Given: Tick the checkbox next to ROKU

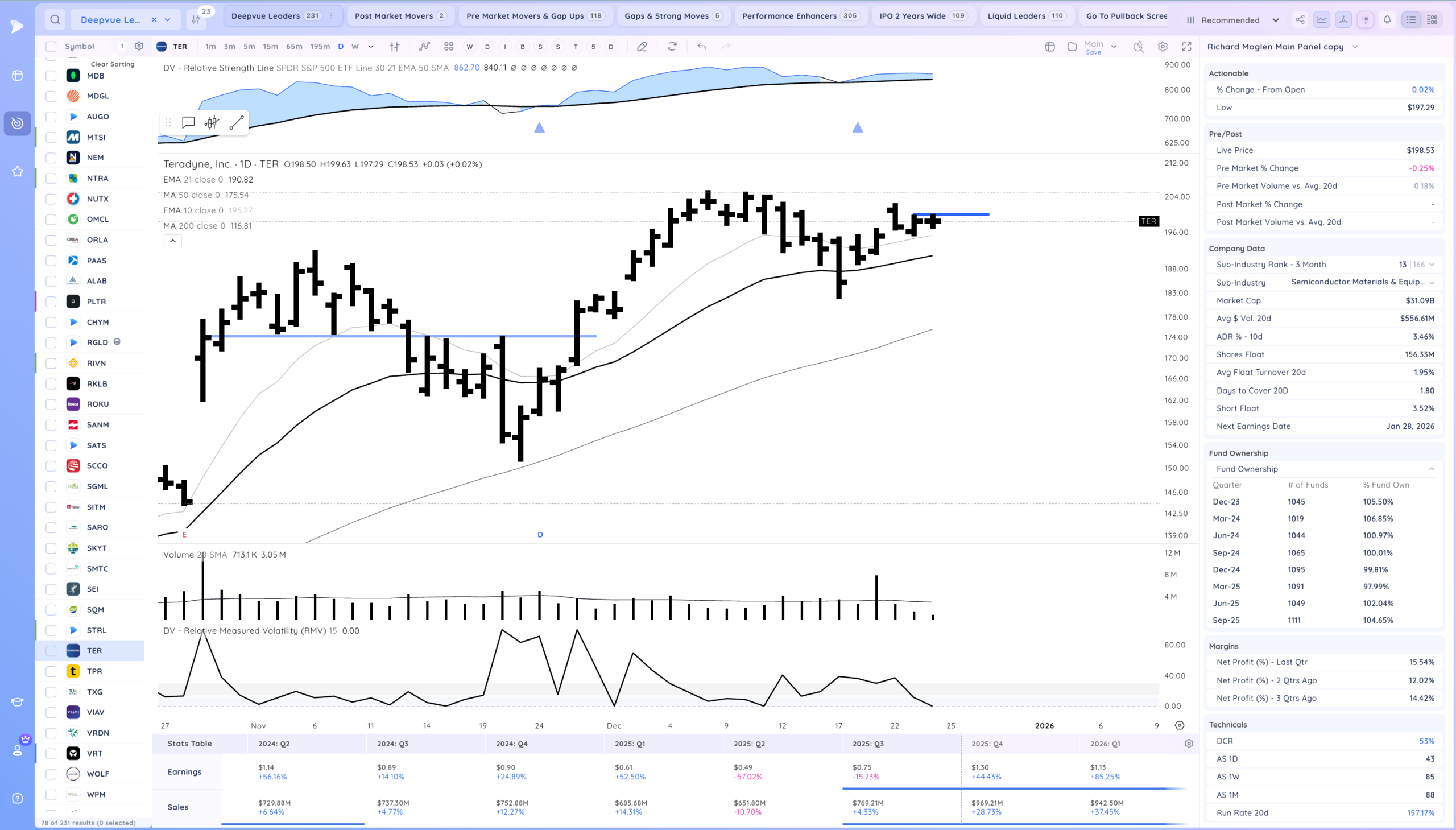Looking at the screenshot, I should (51, 404).
